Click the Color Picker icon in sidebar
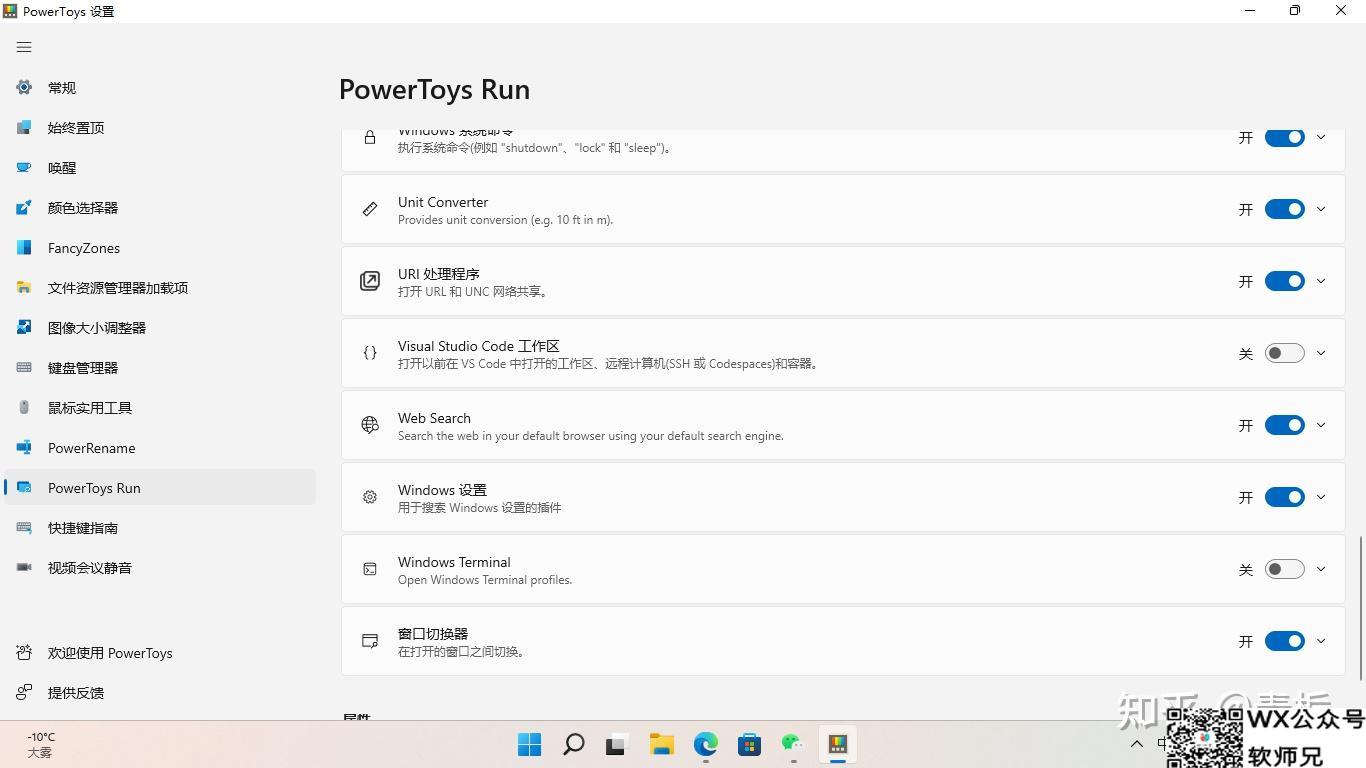 [24, 208]
